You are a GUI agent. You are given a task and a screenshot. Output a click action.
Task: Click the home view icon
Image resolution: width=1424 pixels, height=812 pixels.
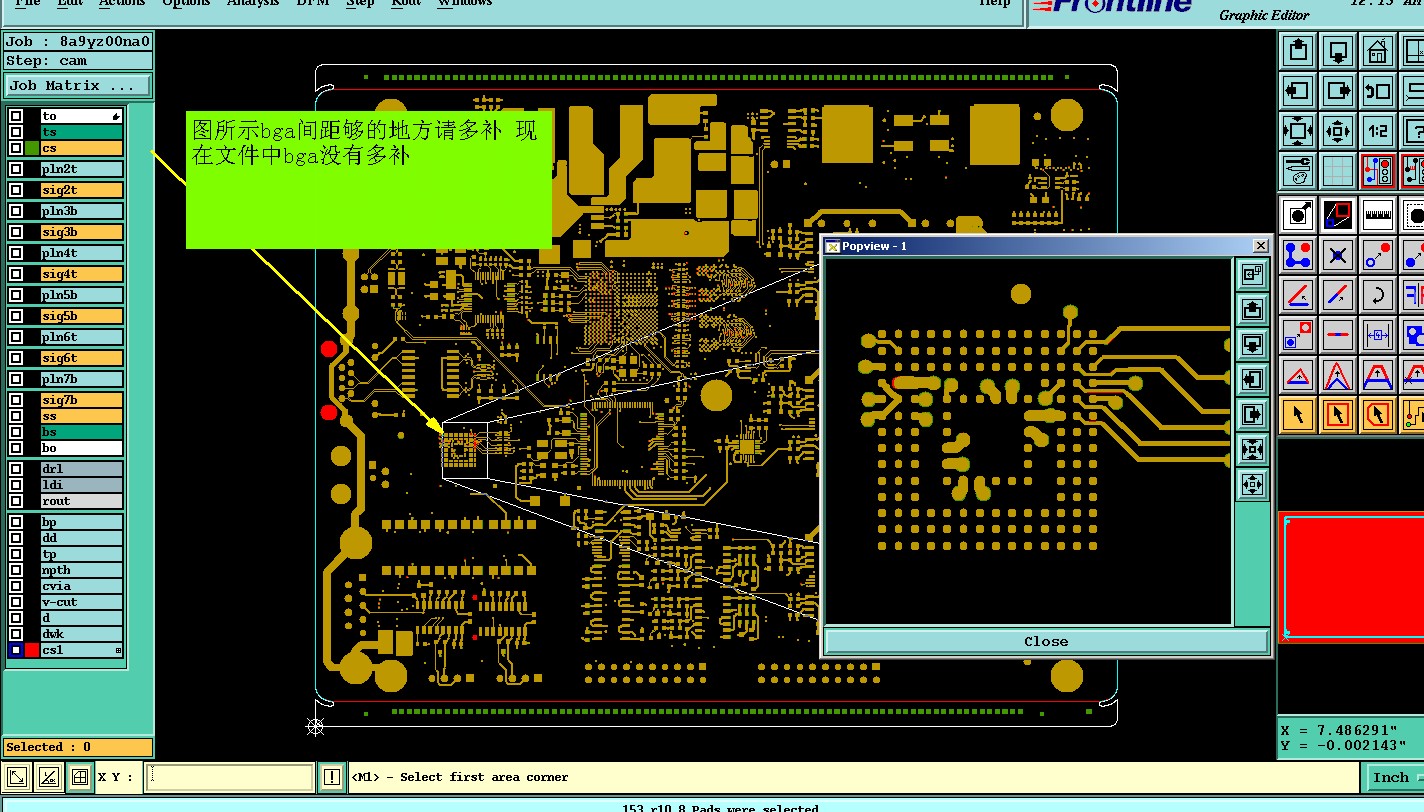(x=1378, y=50)
